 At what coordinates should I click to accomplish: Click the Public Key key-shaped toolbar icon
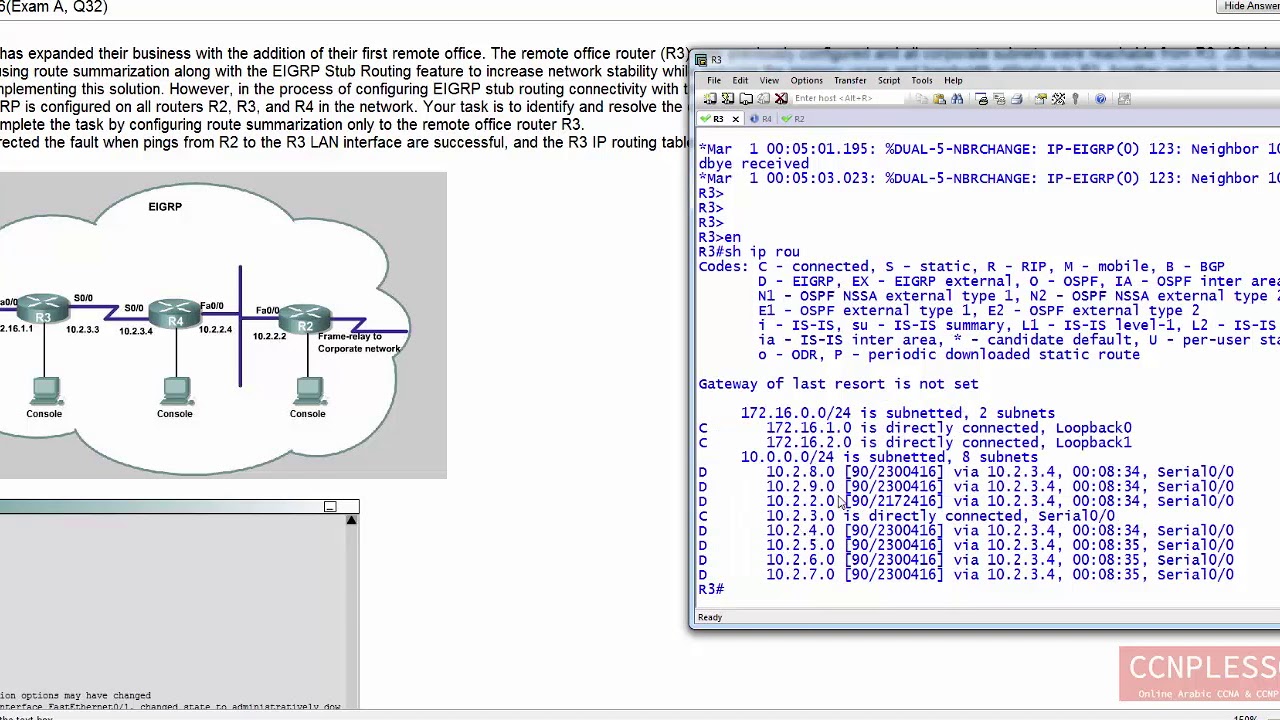tap(1075, 98)
